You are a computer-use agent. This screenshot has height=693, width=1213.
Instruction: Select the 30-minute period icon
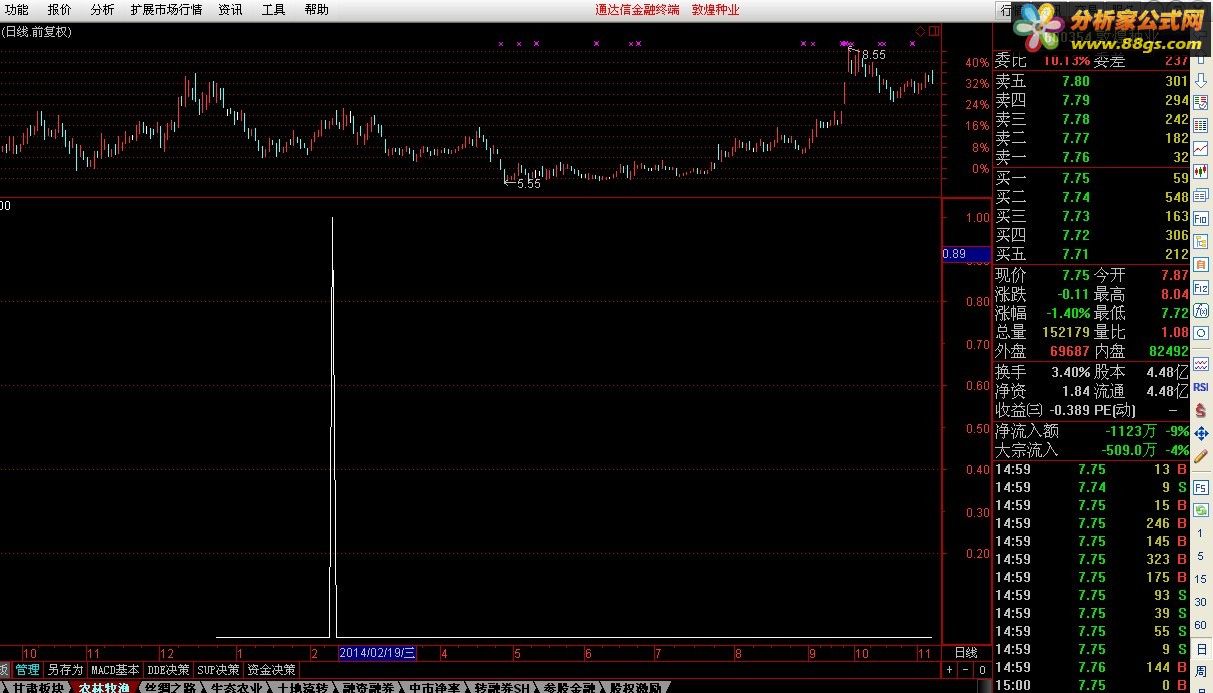pos(1200,601)
